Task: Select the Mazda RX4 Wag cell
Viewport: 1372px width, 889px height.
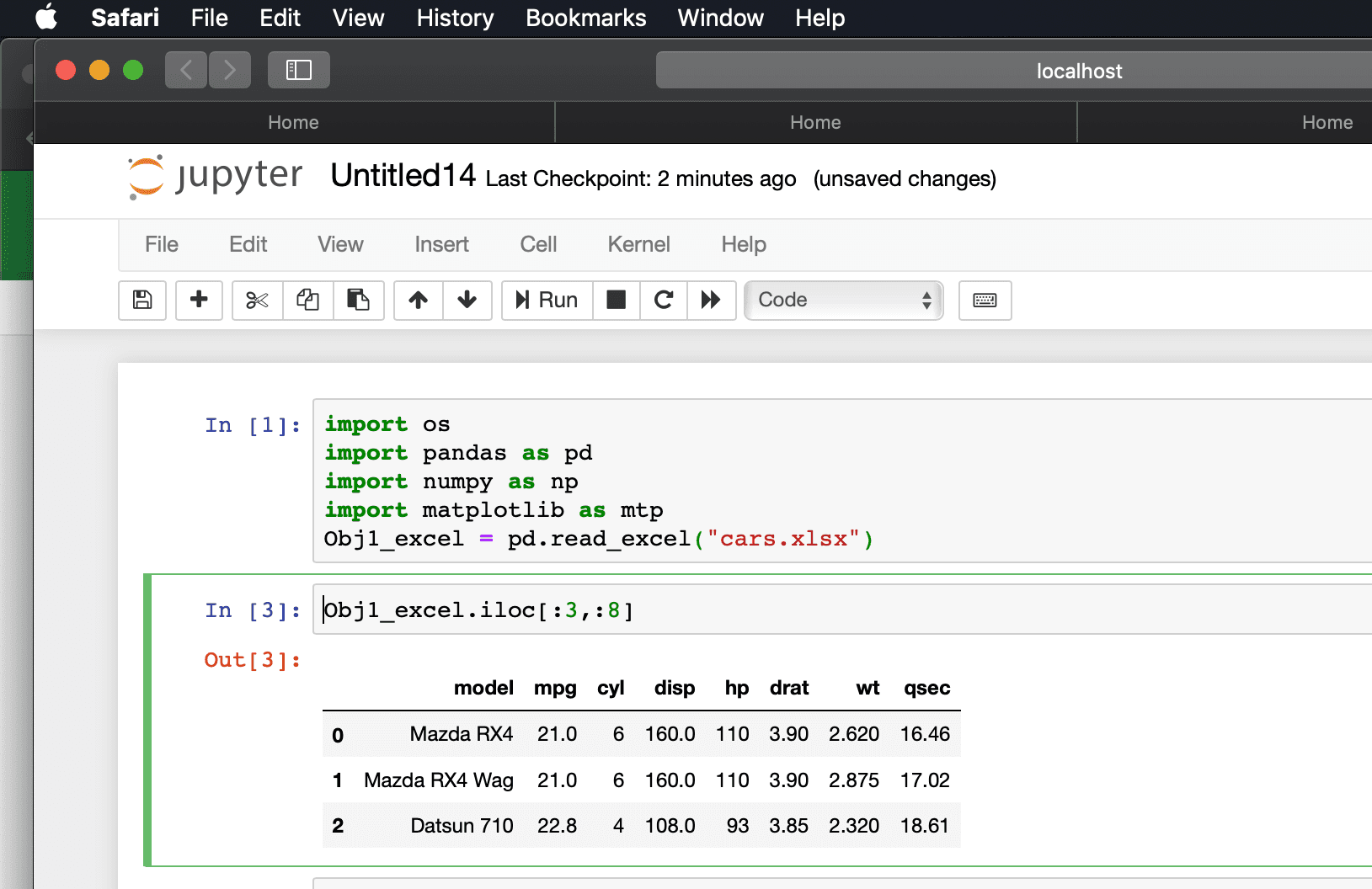Action: point(439,780)
